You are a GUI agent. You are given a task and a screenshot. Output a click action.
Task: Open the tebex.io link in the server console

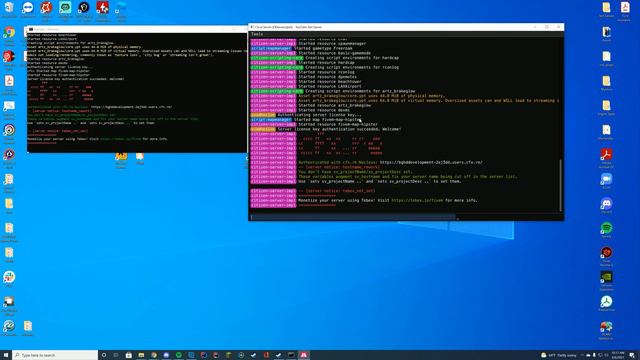click(x=417, y=200)
